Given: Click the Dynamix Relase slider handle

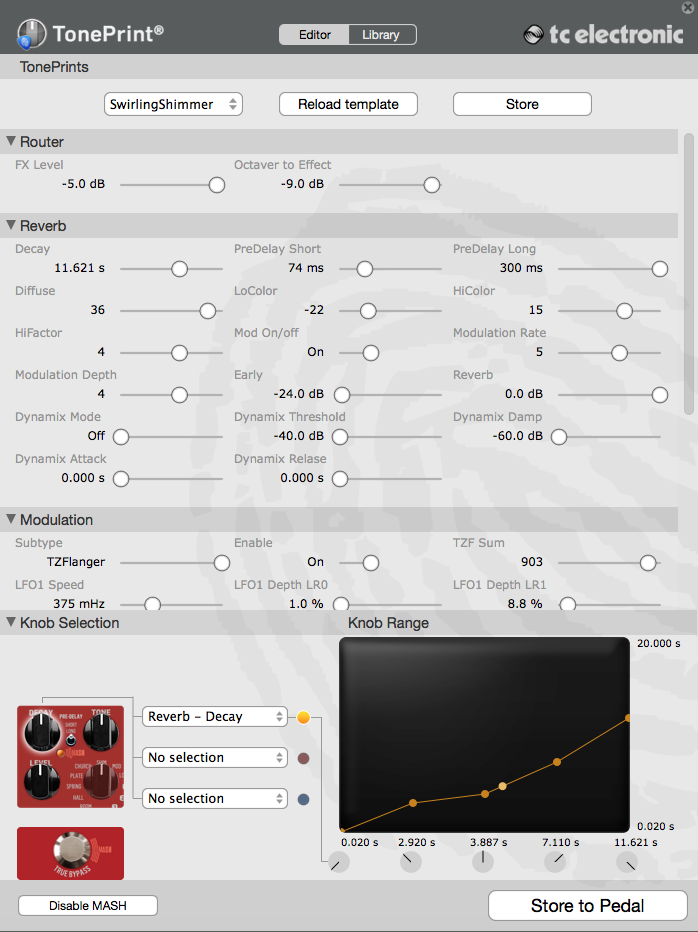Looking at the screenshot, I should click(340, 479).
